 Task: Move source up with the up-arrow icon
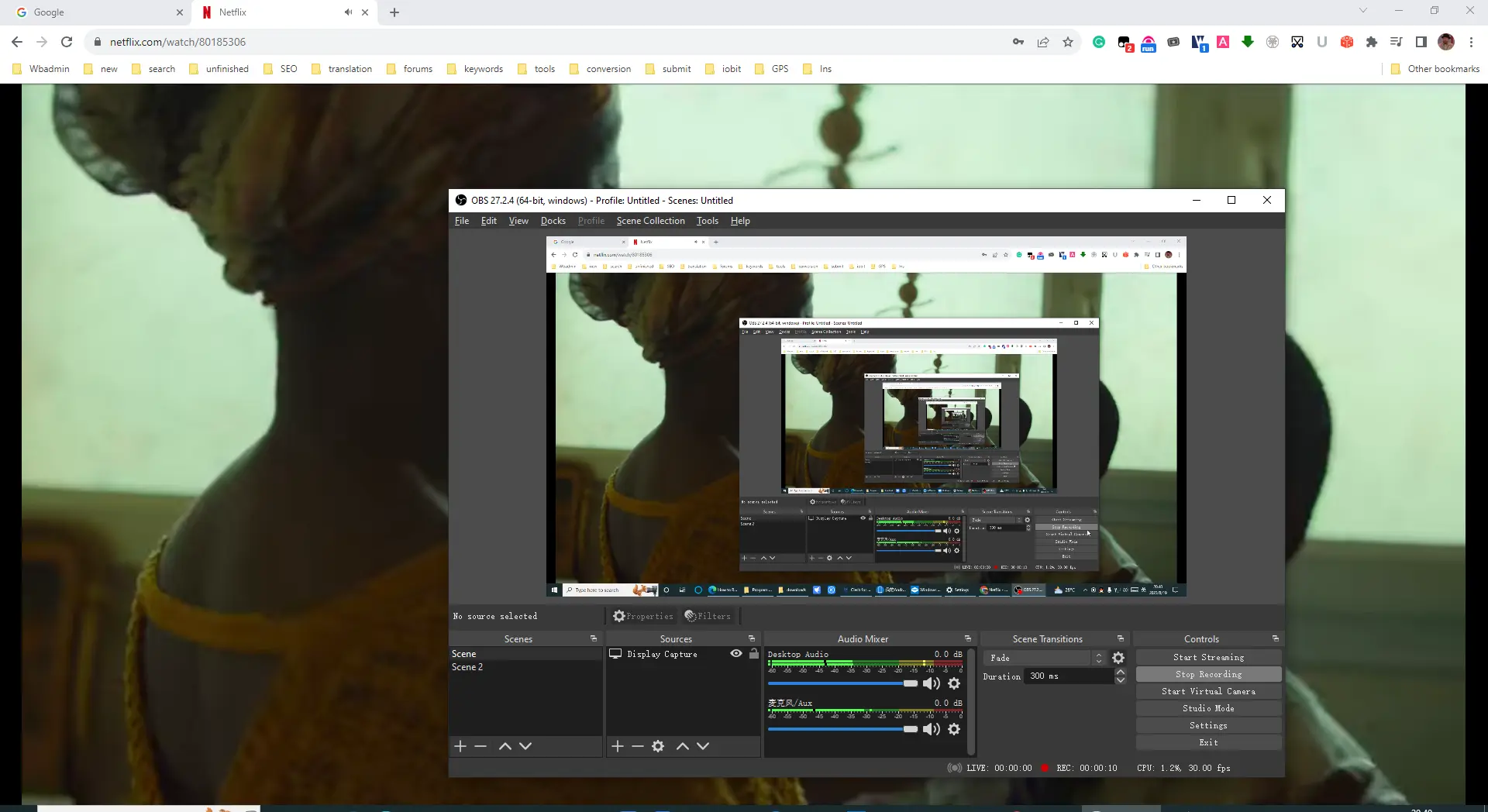[x=682, y=746]
